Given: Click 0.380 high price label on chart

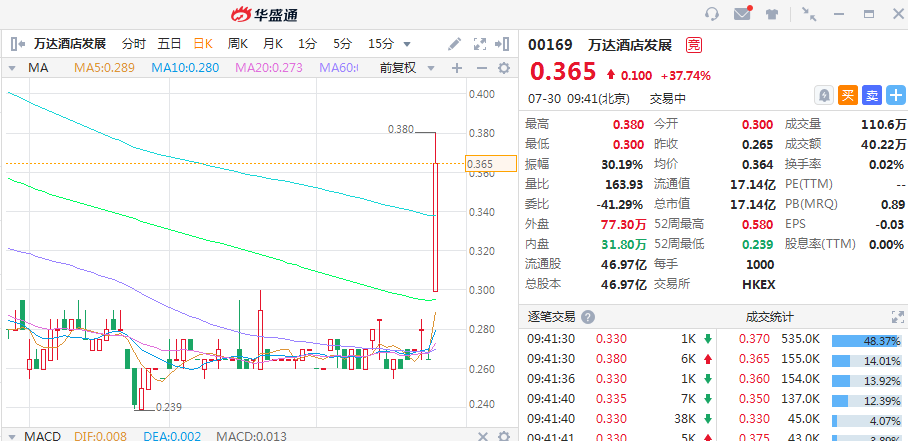Looking at the screenshot, I should click(401, 130).
